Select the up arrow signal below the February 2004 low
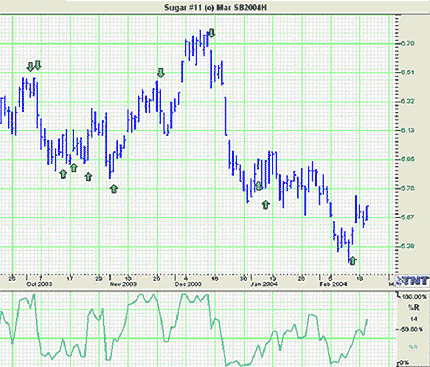Viewport: 430px width, 367px height. click(x=352, y=260)
